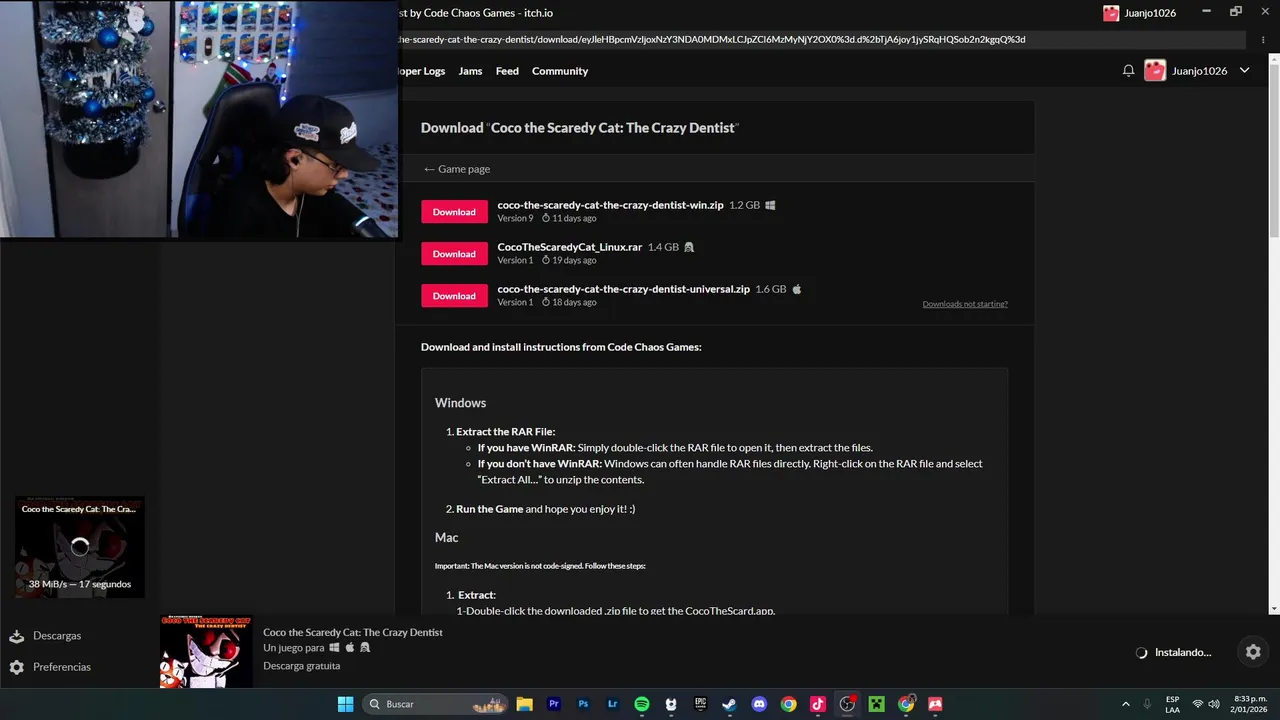Click the '1.6 GB' file size text
Viewport: 1280px width, 720px height.
pos(770,289)
